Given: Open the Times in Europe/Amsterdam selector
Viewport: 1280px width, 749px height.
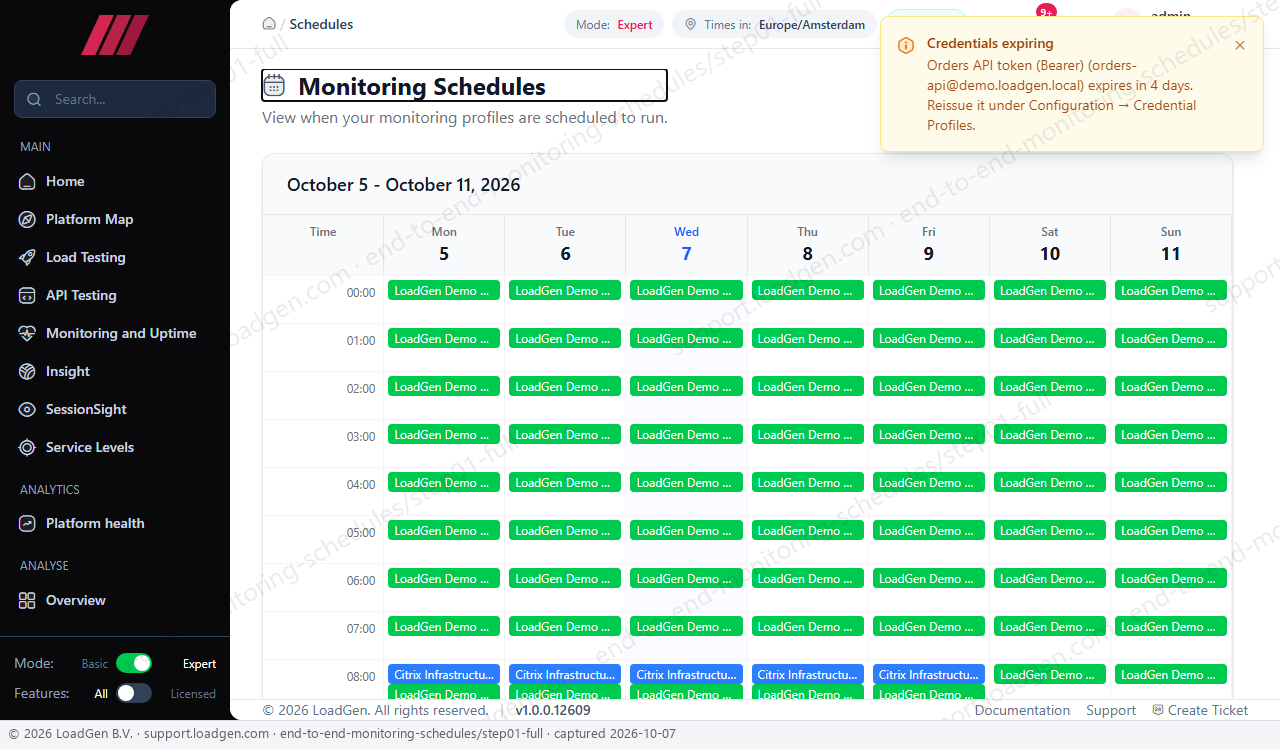Looking at the screenshot, I should pos(774,25).
